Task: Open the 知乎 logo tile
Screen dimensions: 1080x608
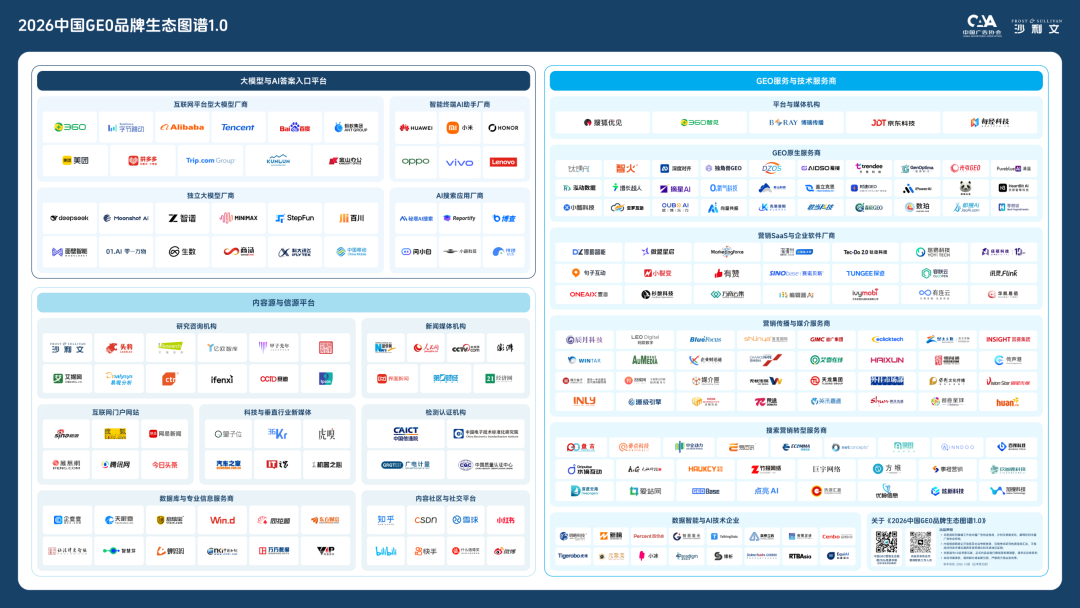Action: 386,520
